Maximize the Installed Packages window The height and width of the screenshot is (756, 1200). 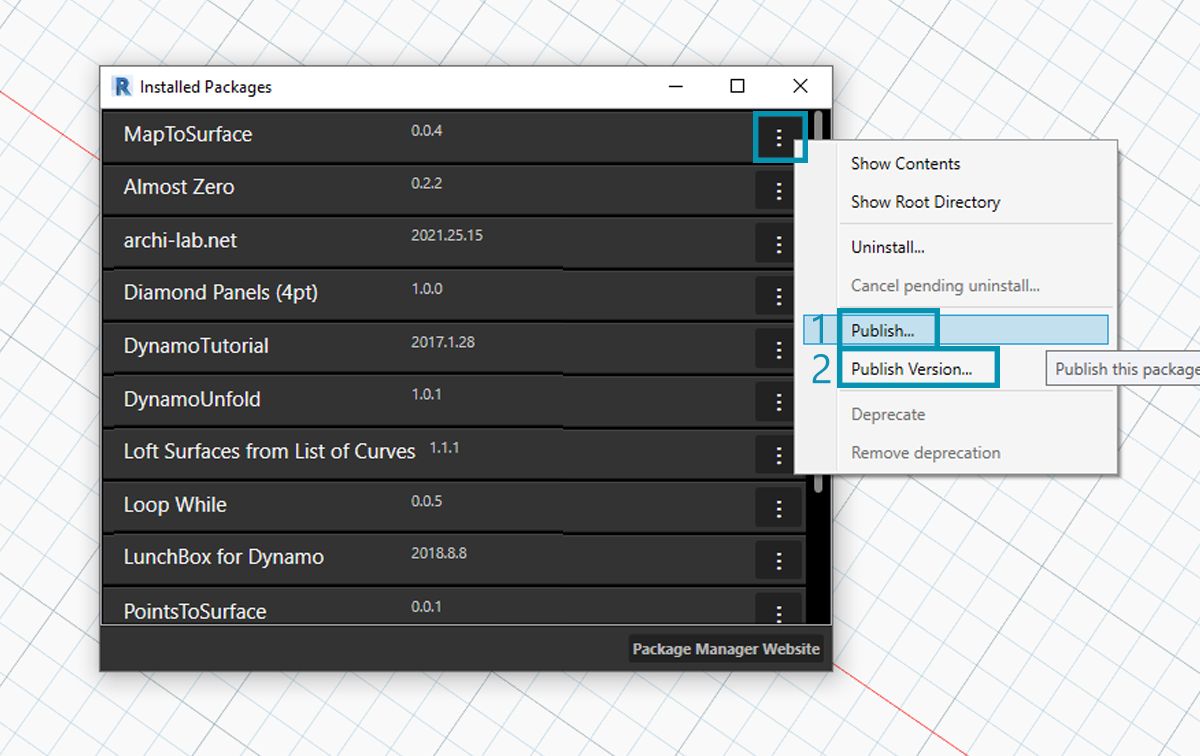click(x=737, y=87)
